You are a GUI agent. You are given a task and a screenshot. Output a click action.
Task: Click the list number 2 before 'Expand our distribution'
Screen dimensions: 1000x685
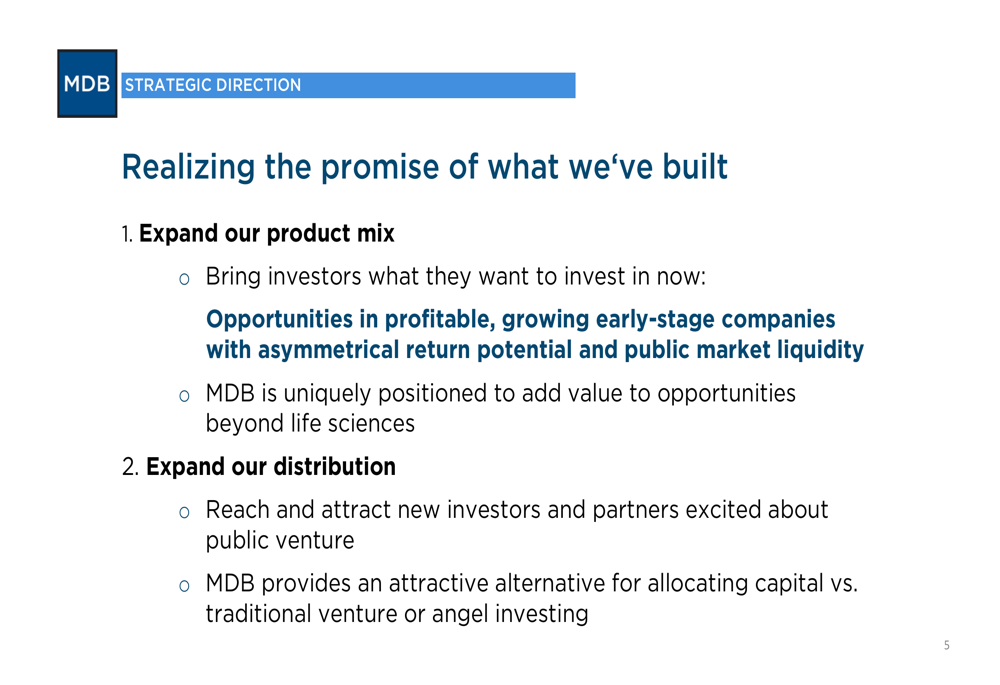[129, 467]
